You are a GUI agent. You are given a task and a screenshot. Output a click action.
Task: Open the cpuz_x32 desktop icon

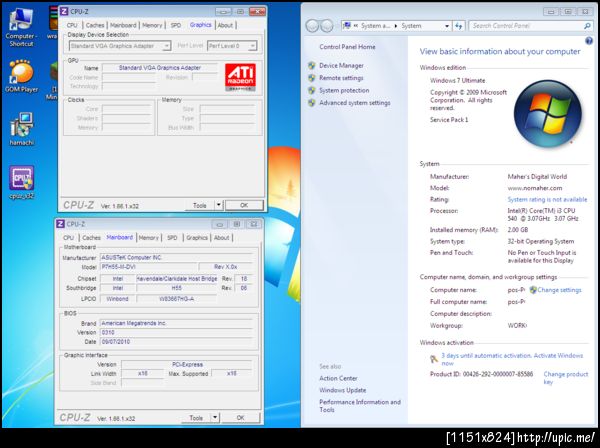coord(21,182)
